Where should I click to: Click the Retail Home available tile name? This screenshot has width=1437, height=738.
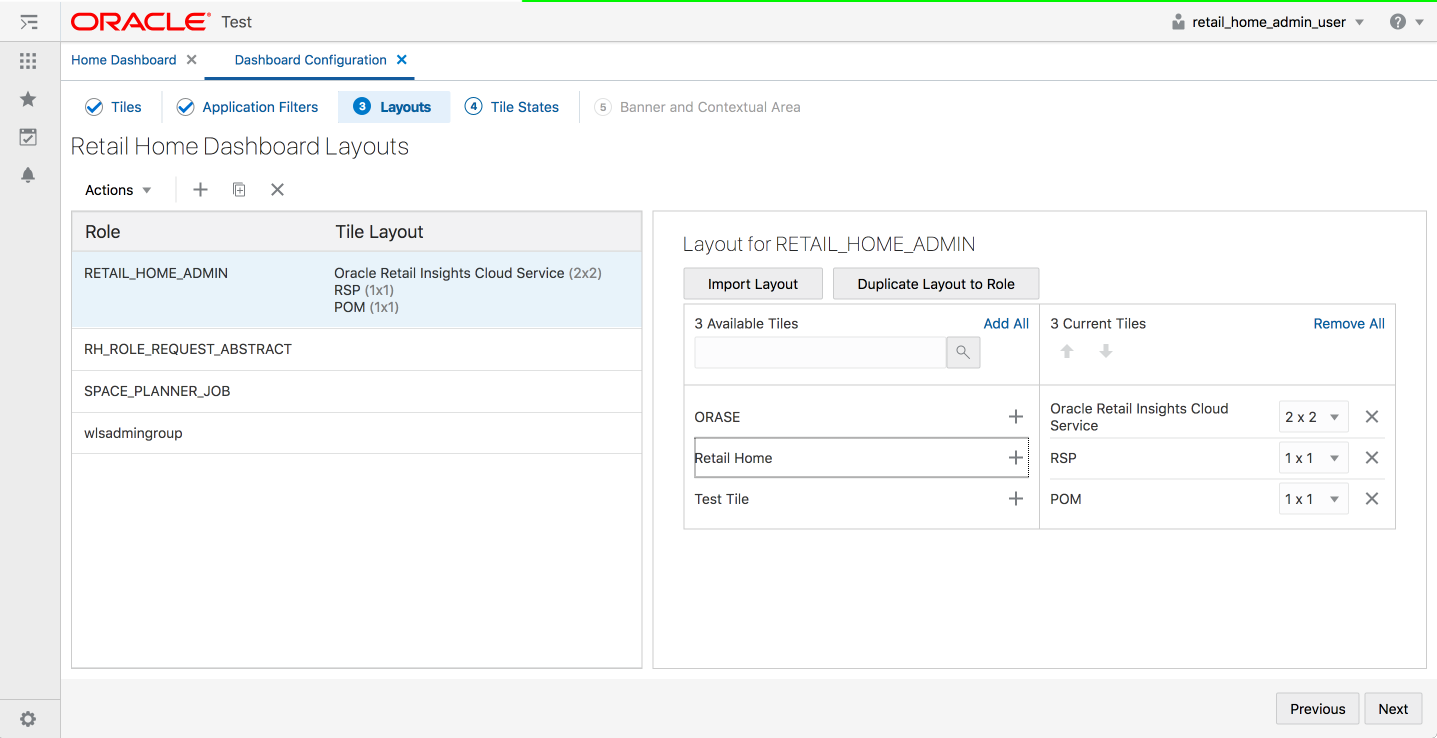[734, 458]
